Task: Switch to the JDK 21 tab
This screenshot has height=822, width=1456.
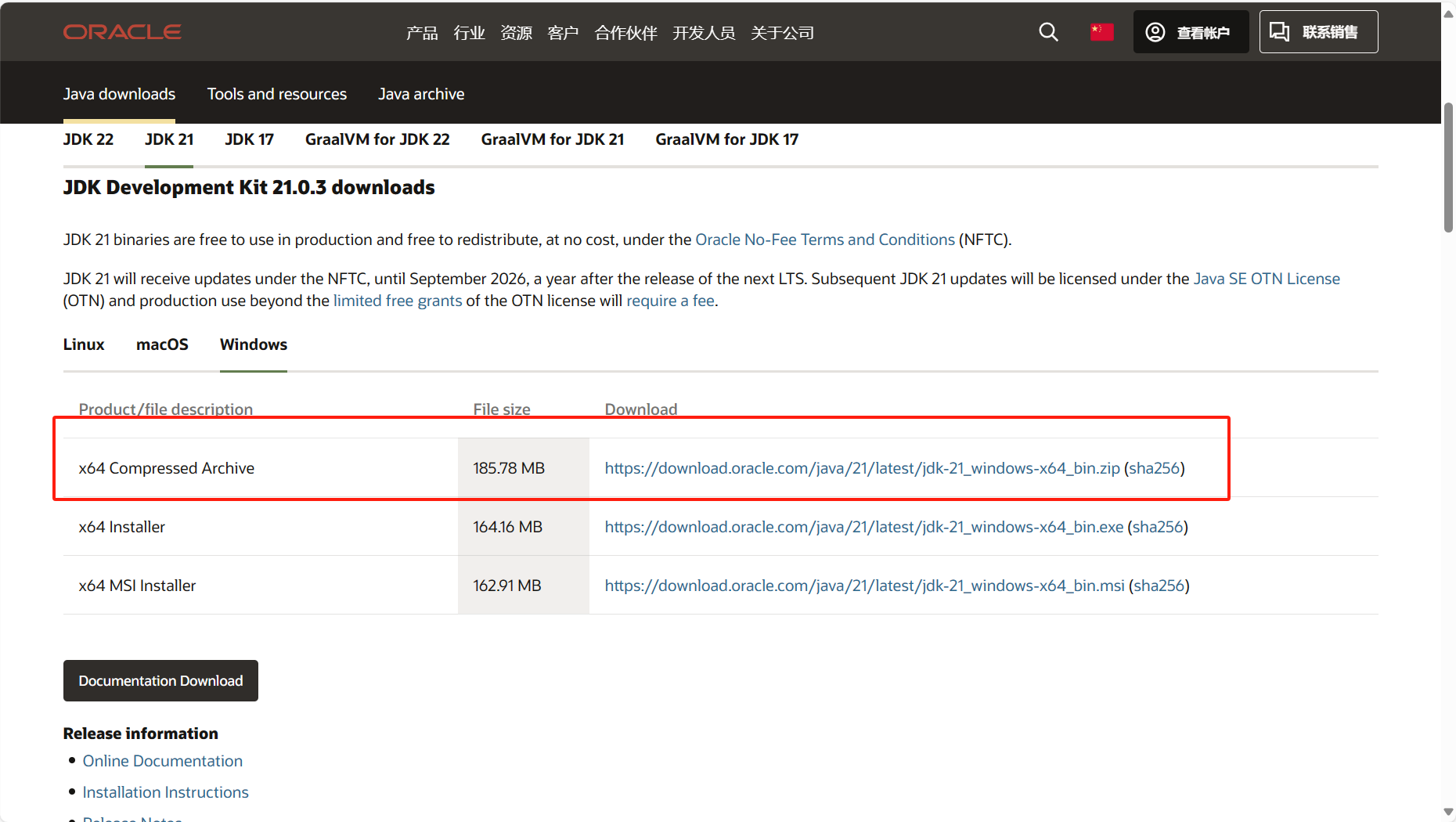Action: point(169,139)
